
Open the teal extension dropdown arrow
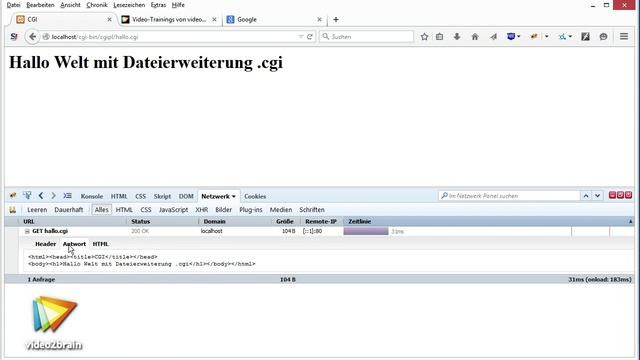coord(570,37)
